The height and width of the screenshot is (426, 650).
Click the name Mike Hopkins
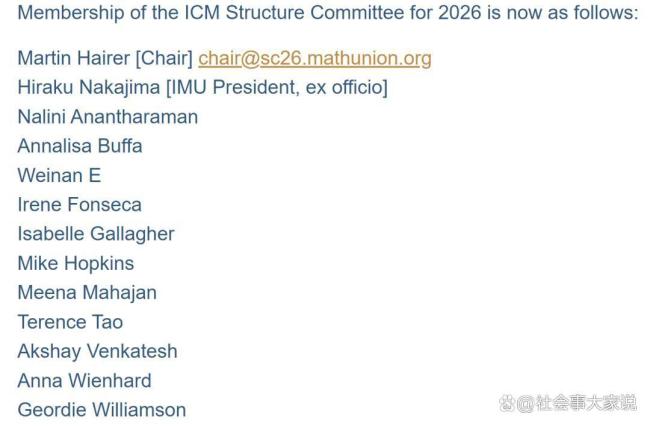[75, 263]
